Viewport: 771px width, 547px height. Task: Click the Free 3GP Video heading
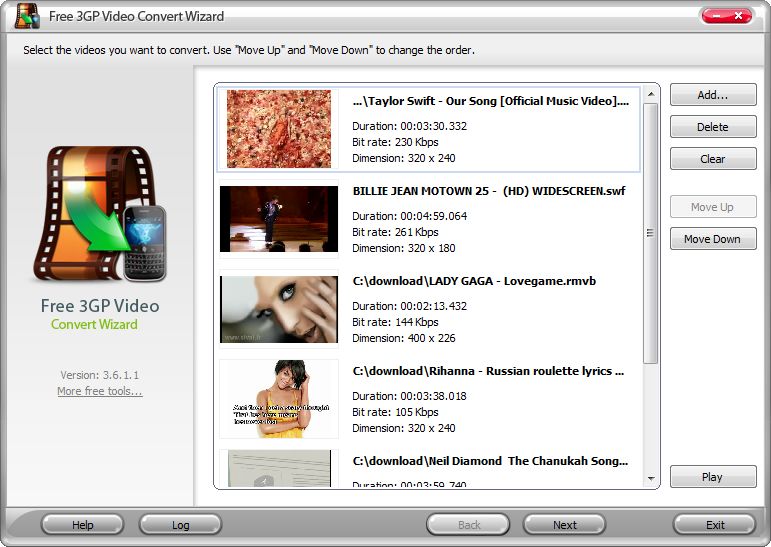coord(100,305)
